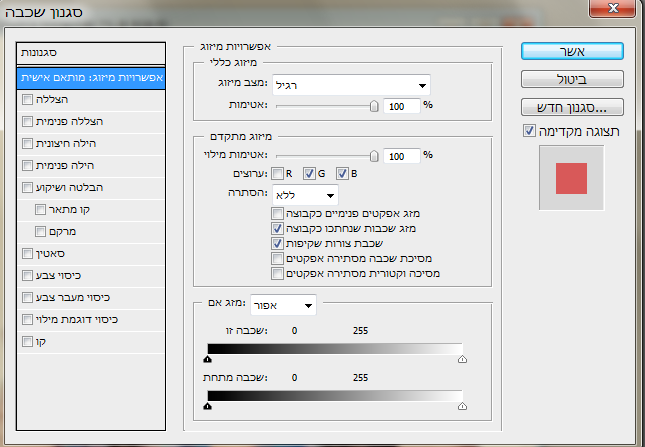Click the שכבה מתחת gradient bar
Viewport: 645px width, 447px height.
(335, 396)
